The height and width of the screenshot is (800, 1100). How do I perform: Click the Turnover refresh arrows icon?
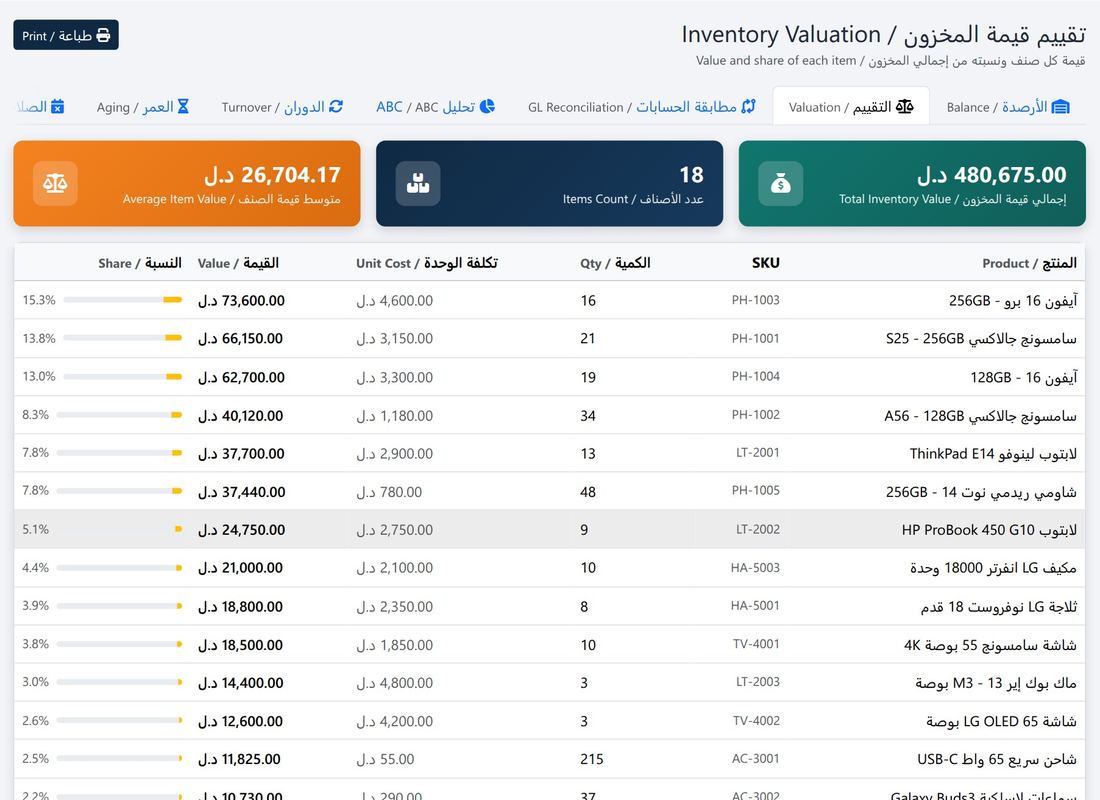pos(336,107)
